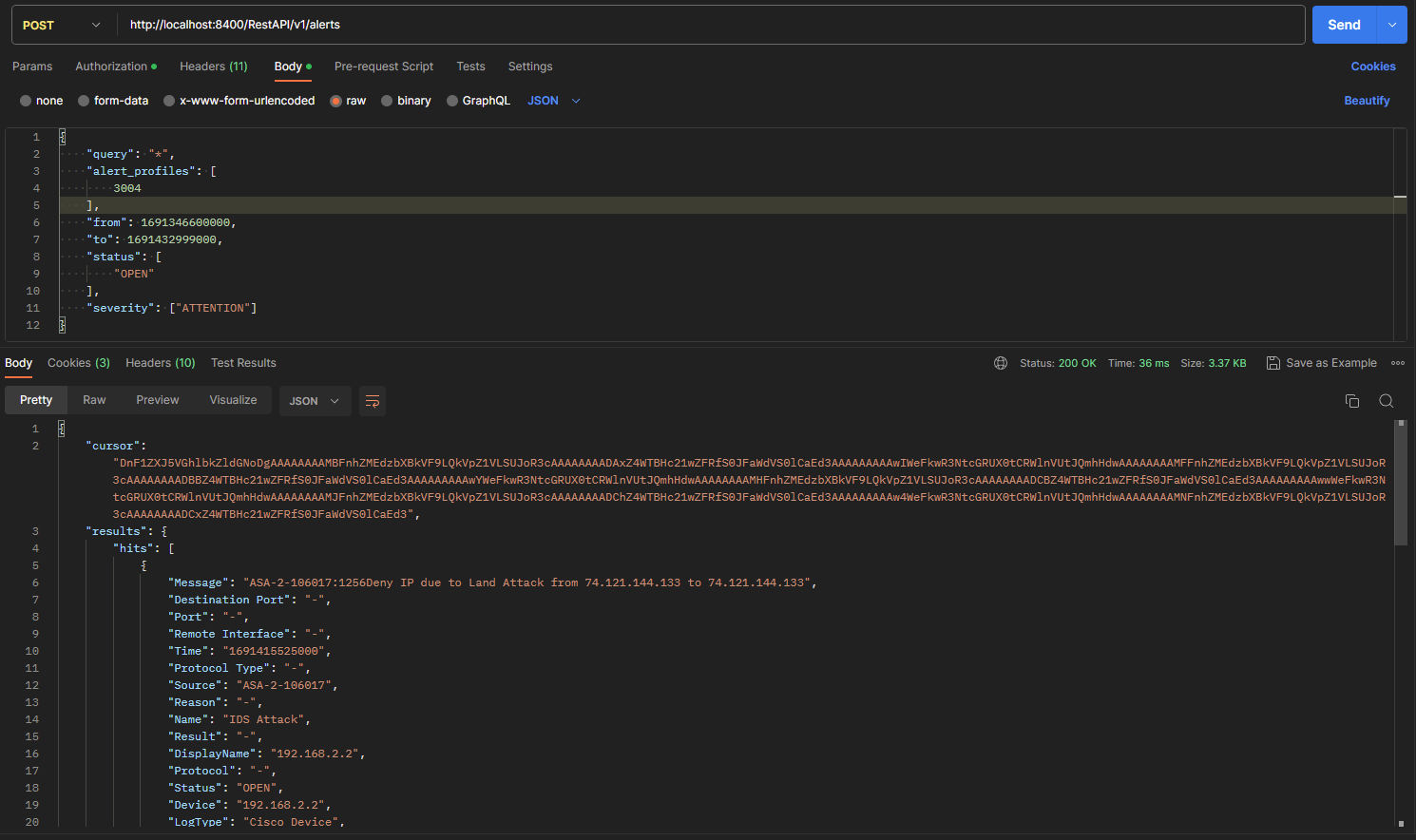1416x840 pixels.
Task: Click the globe network information icon
Action: click(1001, 362)
